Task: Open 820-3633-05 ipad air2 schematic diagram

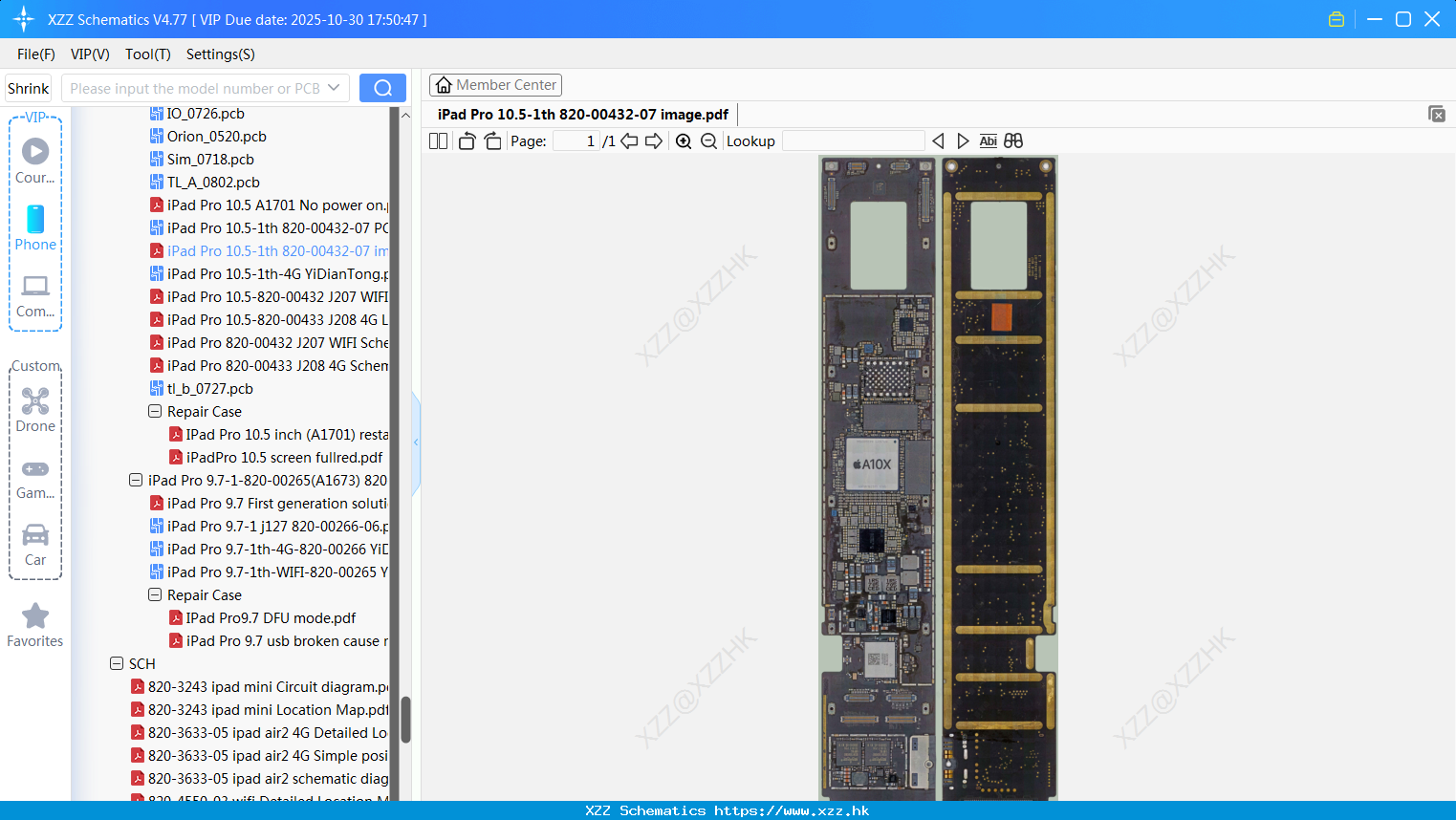Action: [x=259, y=778]
